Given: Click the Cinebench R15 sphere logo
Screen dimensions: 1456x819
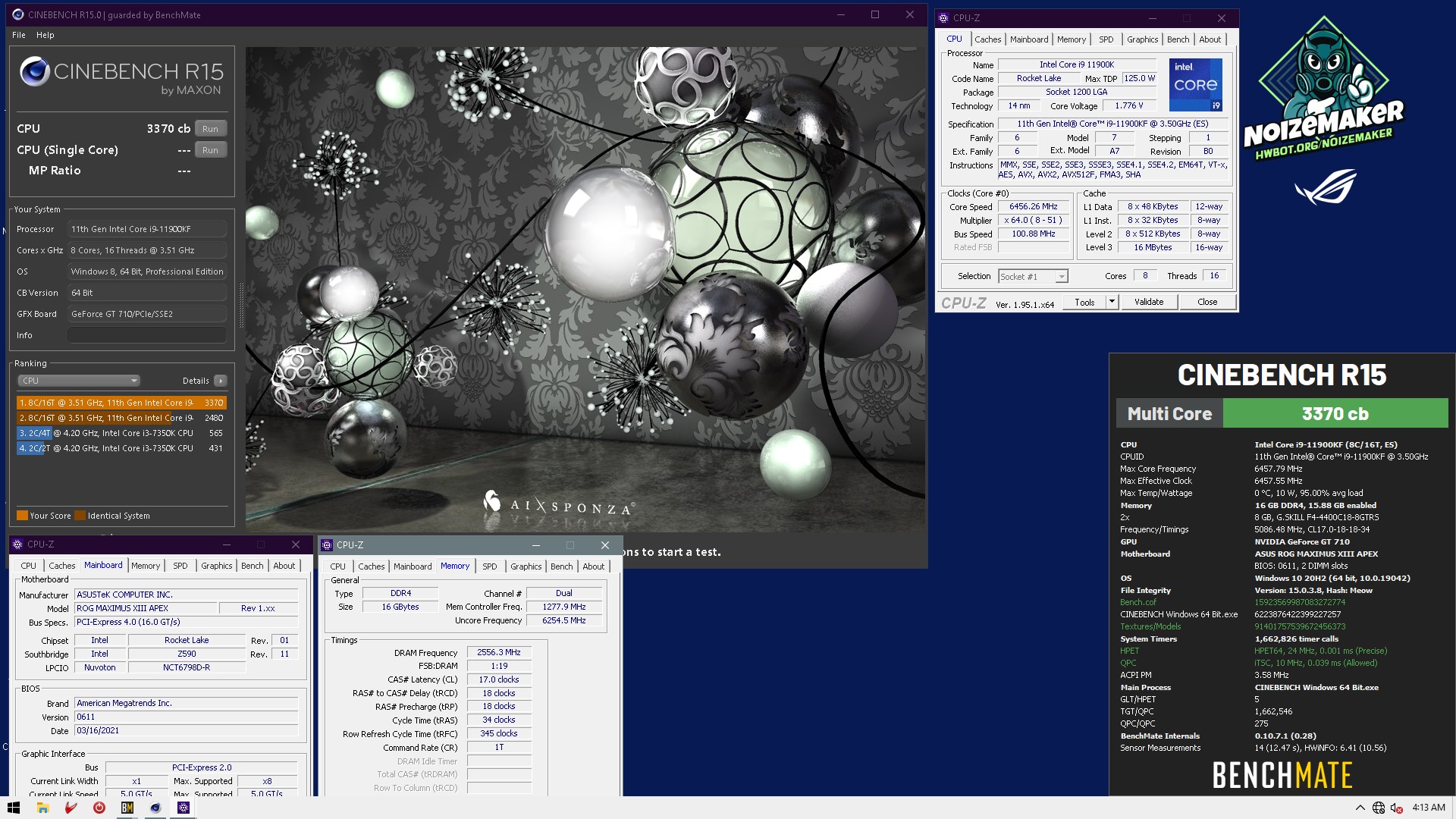Looking at the screenshot, I should tap(34, 72).
